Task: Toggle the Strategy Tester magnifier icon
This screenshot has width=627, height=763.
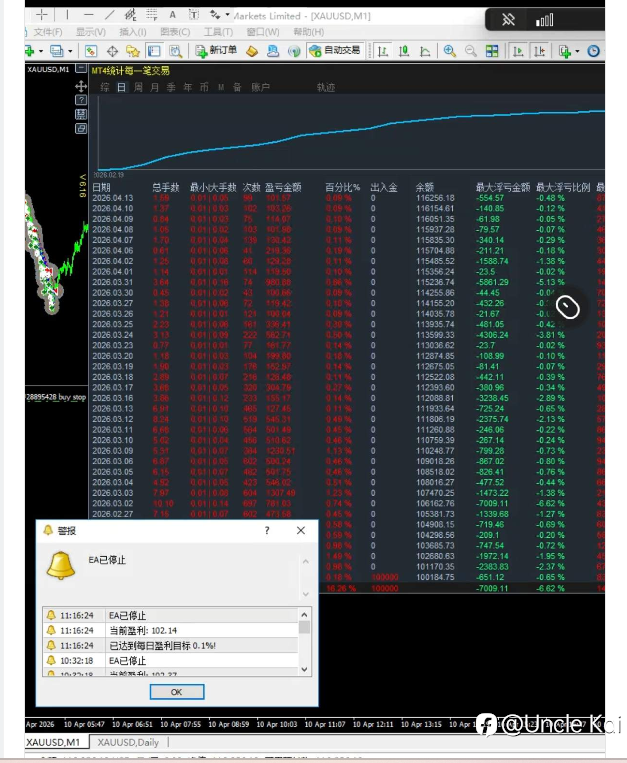Action: click(x=175, y=51)
